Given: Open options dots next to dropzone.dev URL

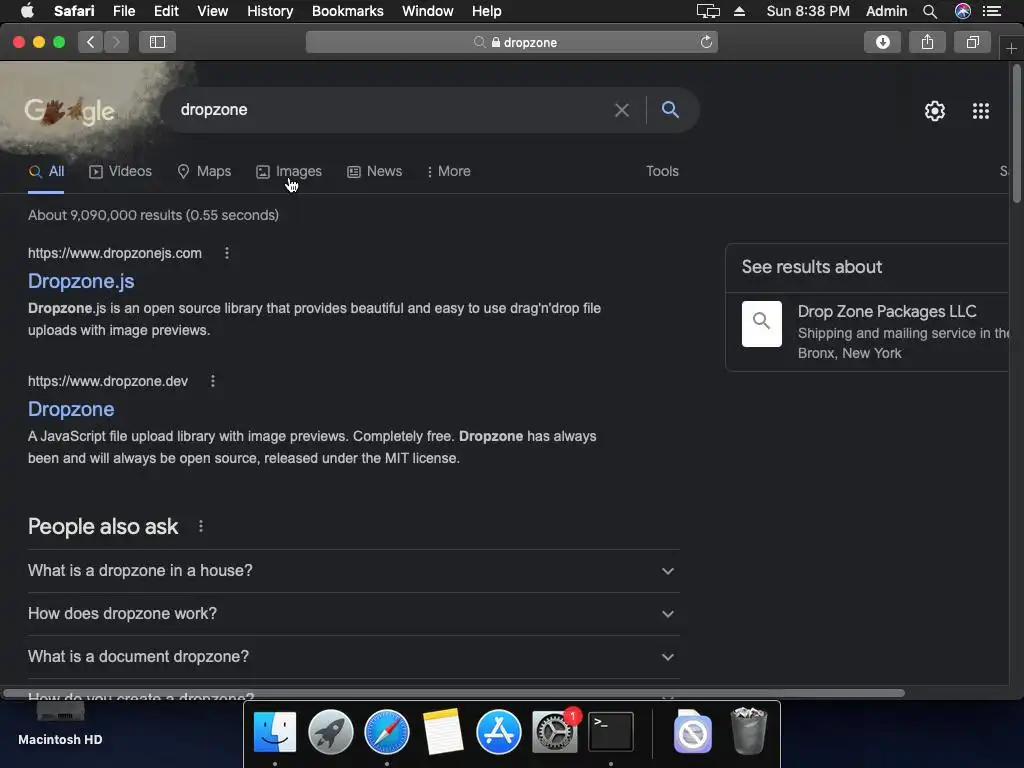Looking at the screenshot, I should coord(213,381).
